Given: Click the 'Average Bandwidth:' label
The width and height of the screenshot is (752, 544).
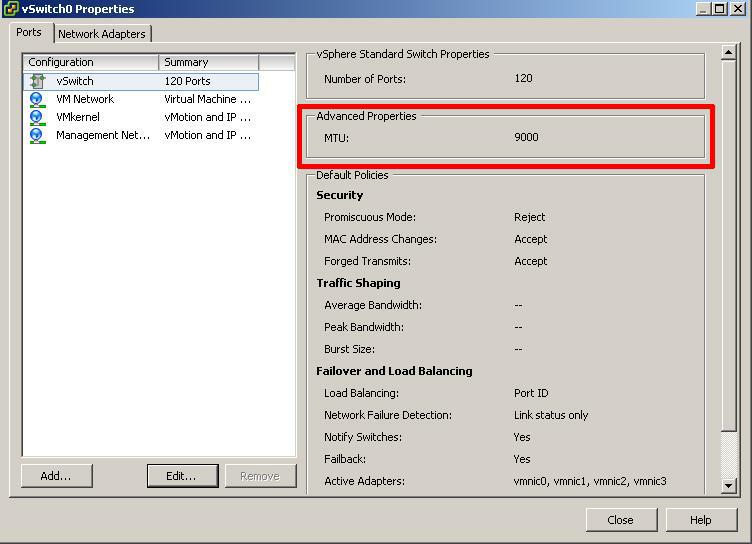Looking at the screenshot, I should click(x=373, y=306).
